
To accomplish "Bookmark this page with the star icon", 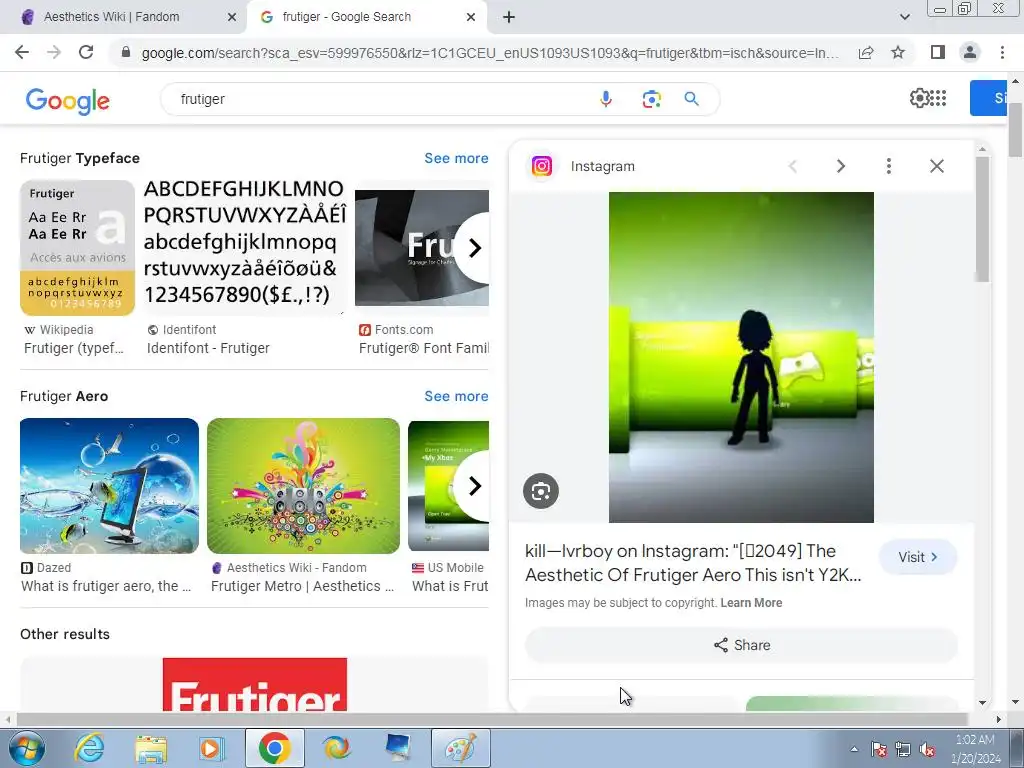I will pyautogui.click(x=898, y=52).
